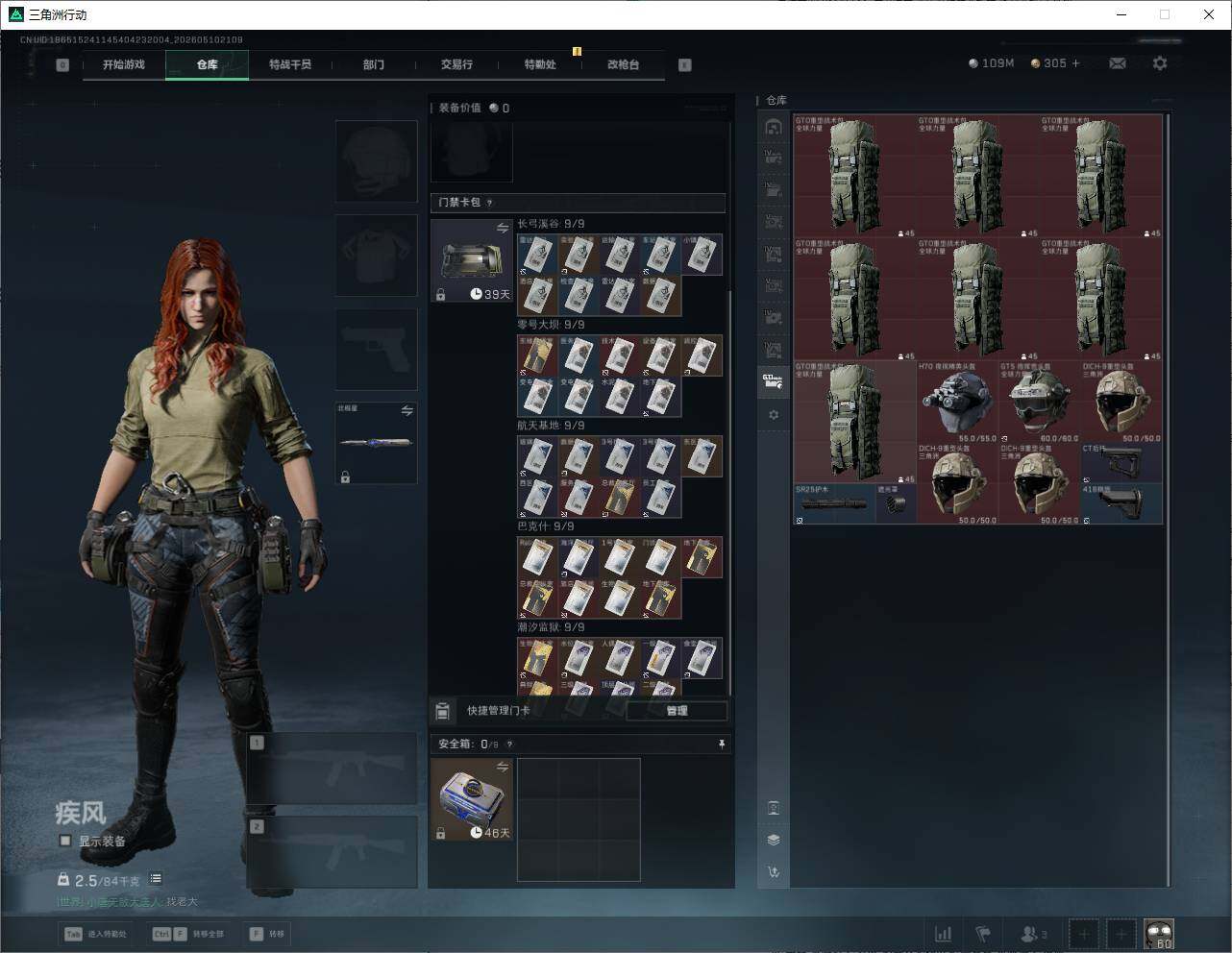The image size is (1232, 953).
Task: Click swap arrows on the safe box slot
Action: 503,766
